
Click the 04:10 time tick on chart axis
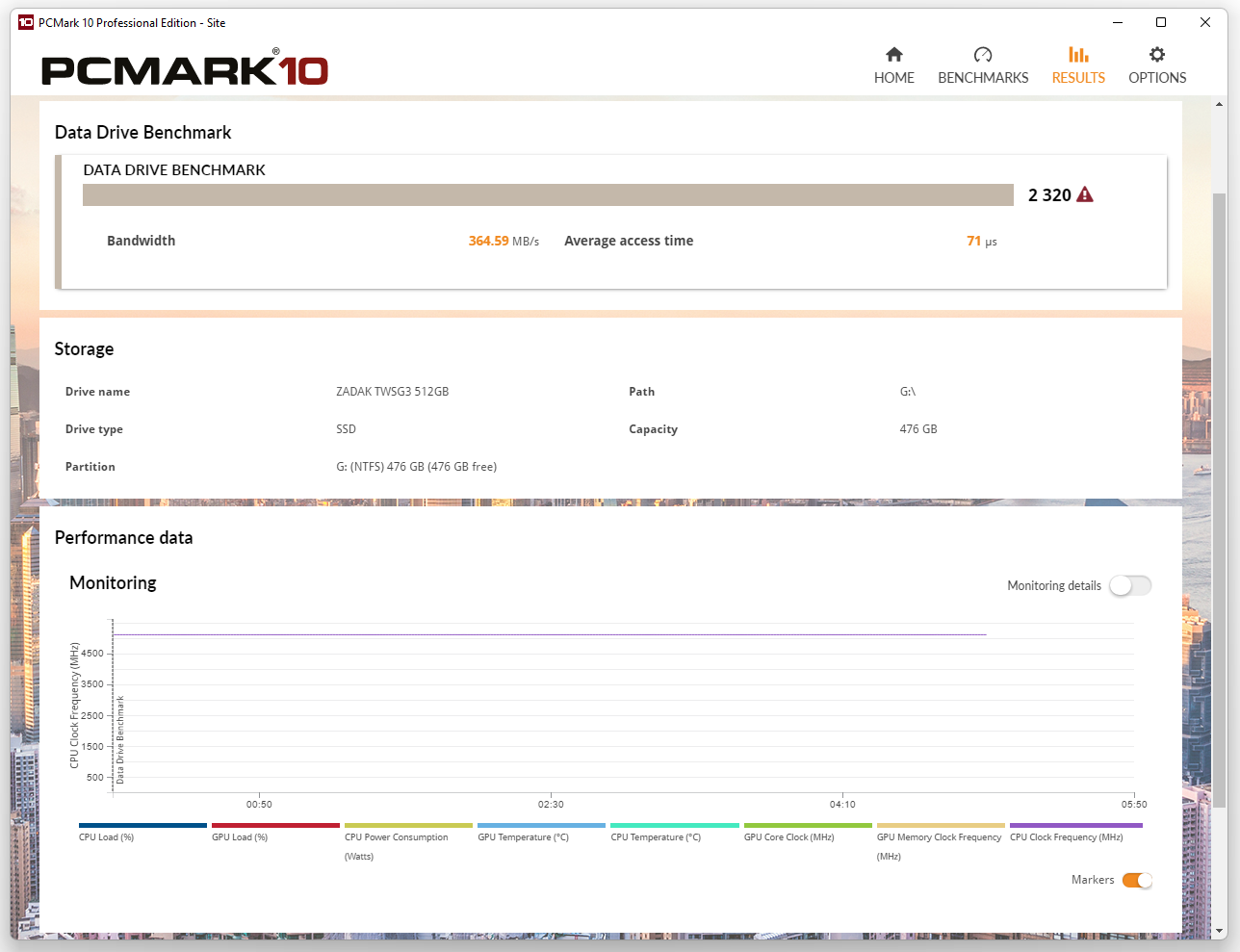click(842, 804)
